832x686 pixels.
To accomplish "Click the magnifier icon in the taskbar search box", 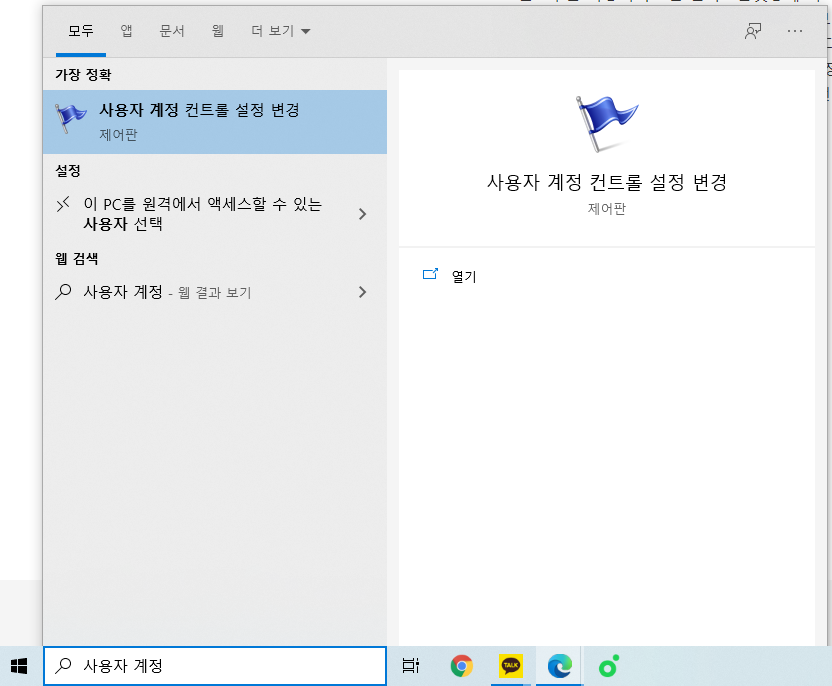I will 63,665.
